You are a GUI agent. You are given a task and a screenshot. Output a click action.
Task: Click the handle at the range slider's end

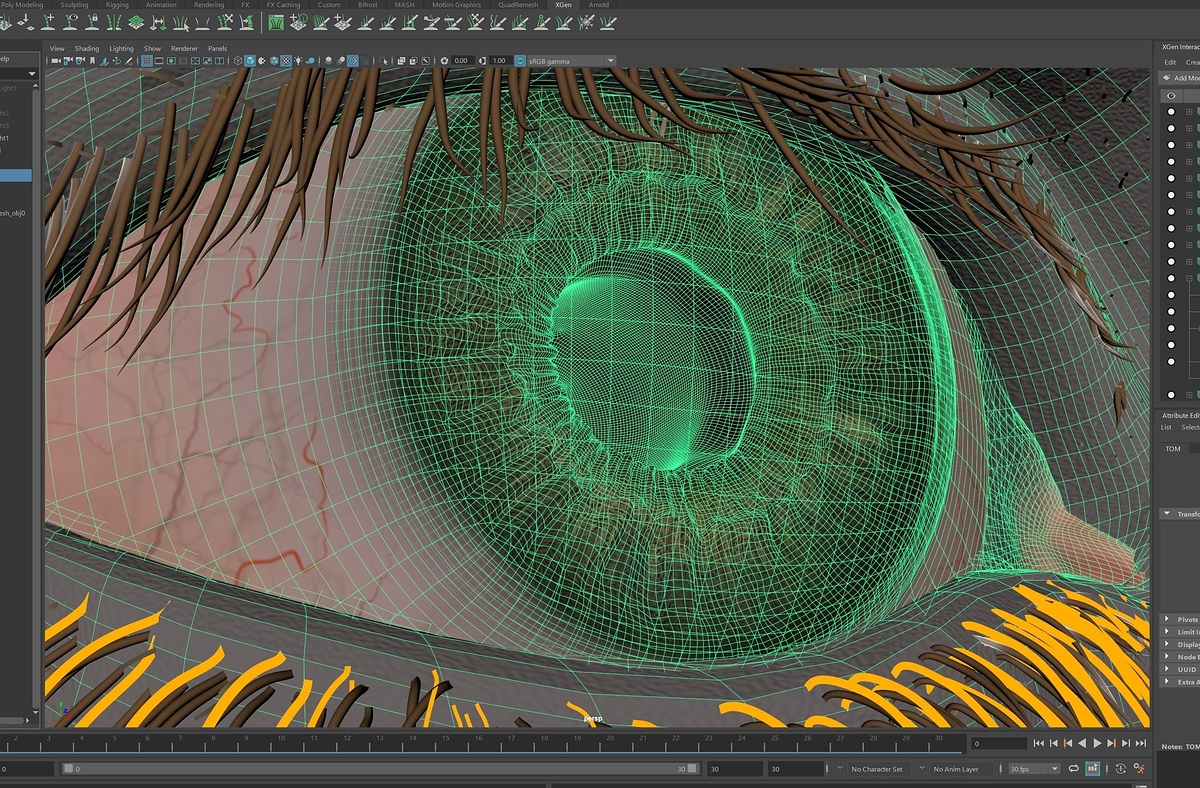(693, 769)
